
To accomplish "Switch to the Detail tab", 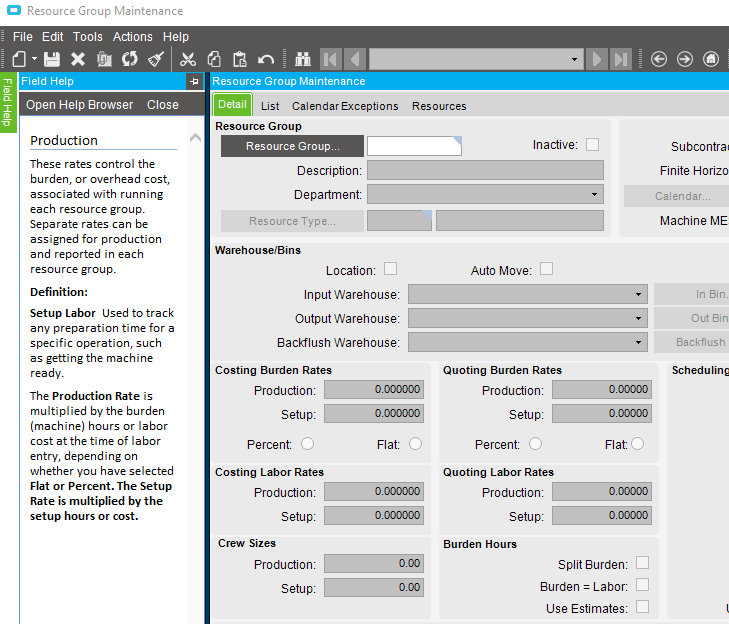I will [x=232, y=105].
